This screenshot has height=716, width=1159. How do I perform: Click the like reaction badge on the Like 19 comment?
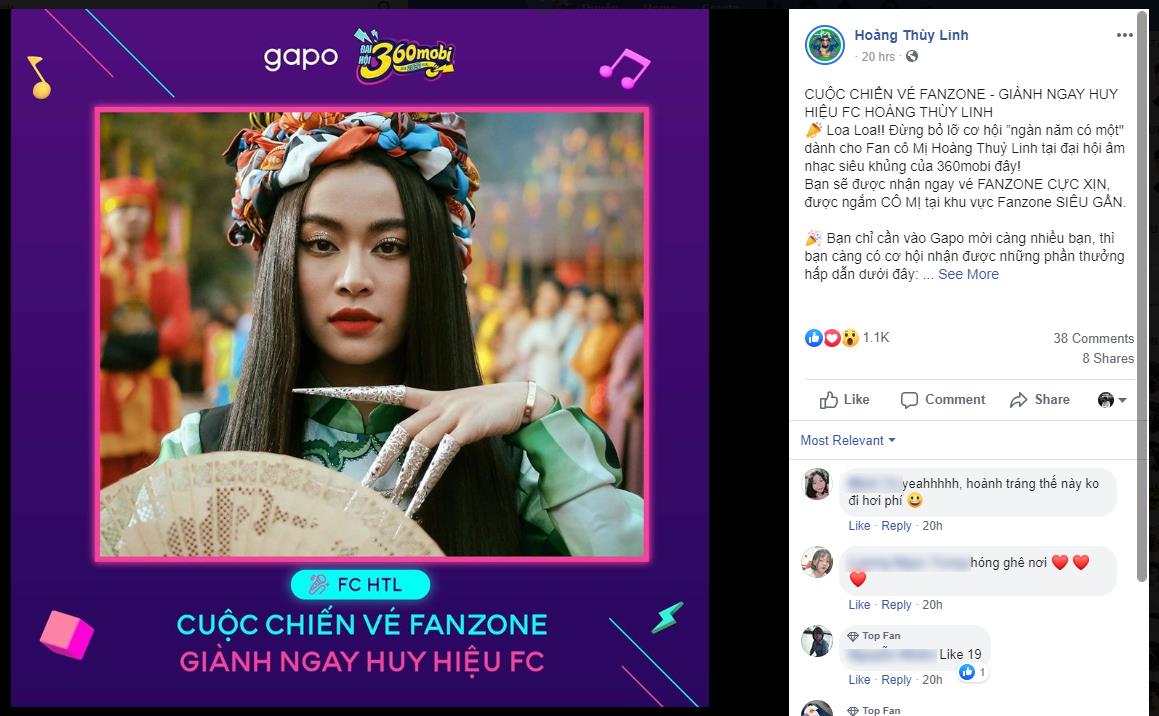[x=972, y=672]
